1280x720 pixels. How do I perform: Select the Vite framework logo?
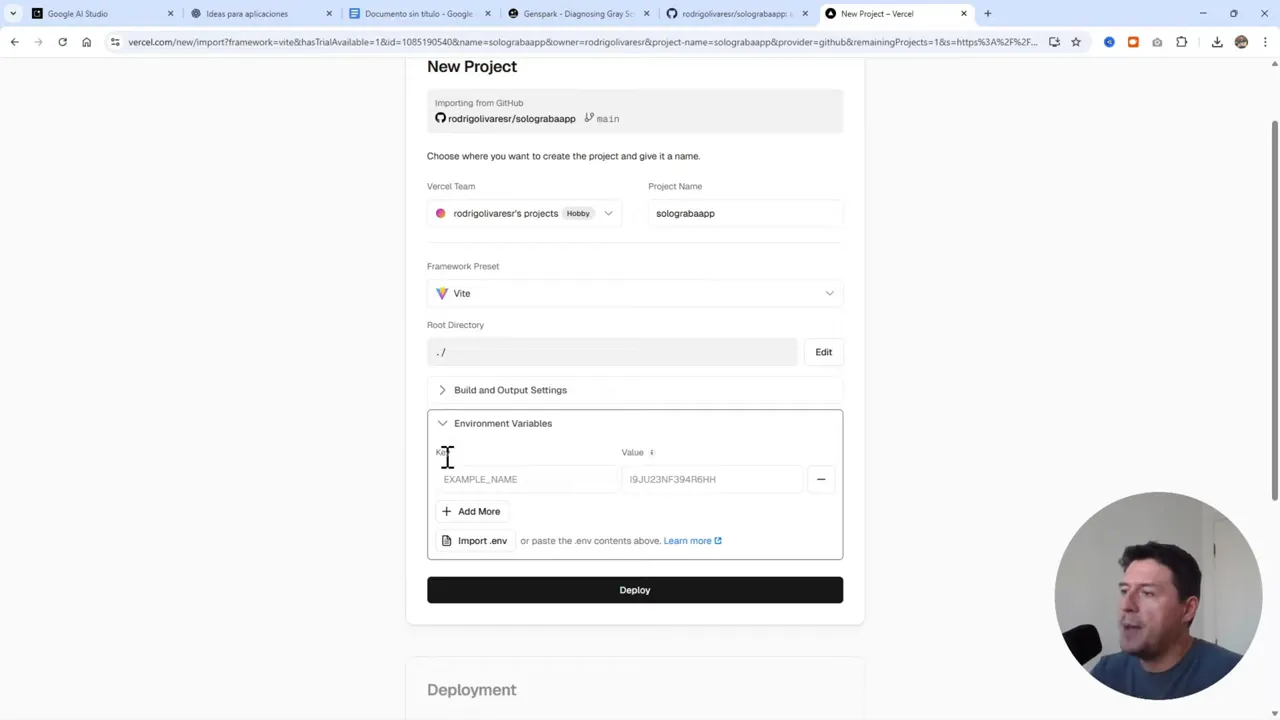pos(443,293)
